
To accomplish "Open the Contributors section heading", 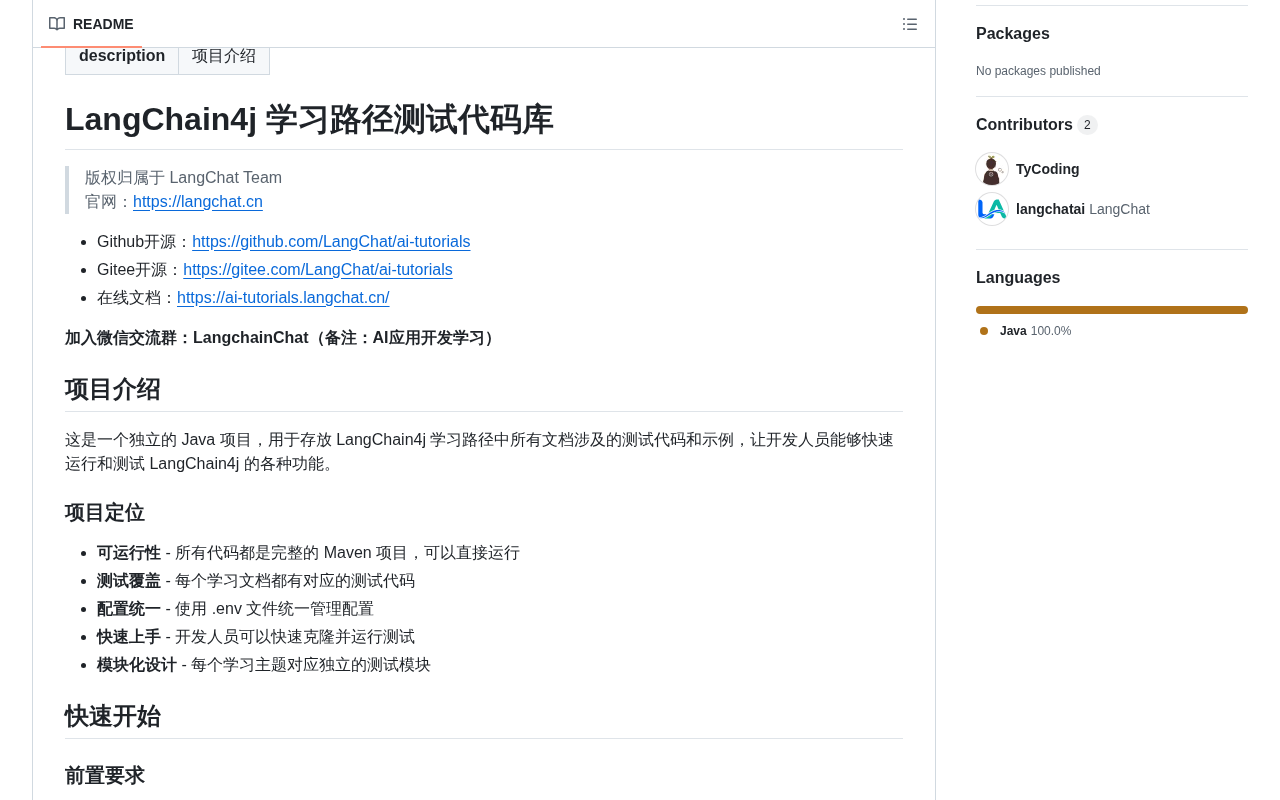I will point(1024,125).
